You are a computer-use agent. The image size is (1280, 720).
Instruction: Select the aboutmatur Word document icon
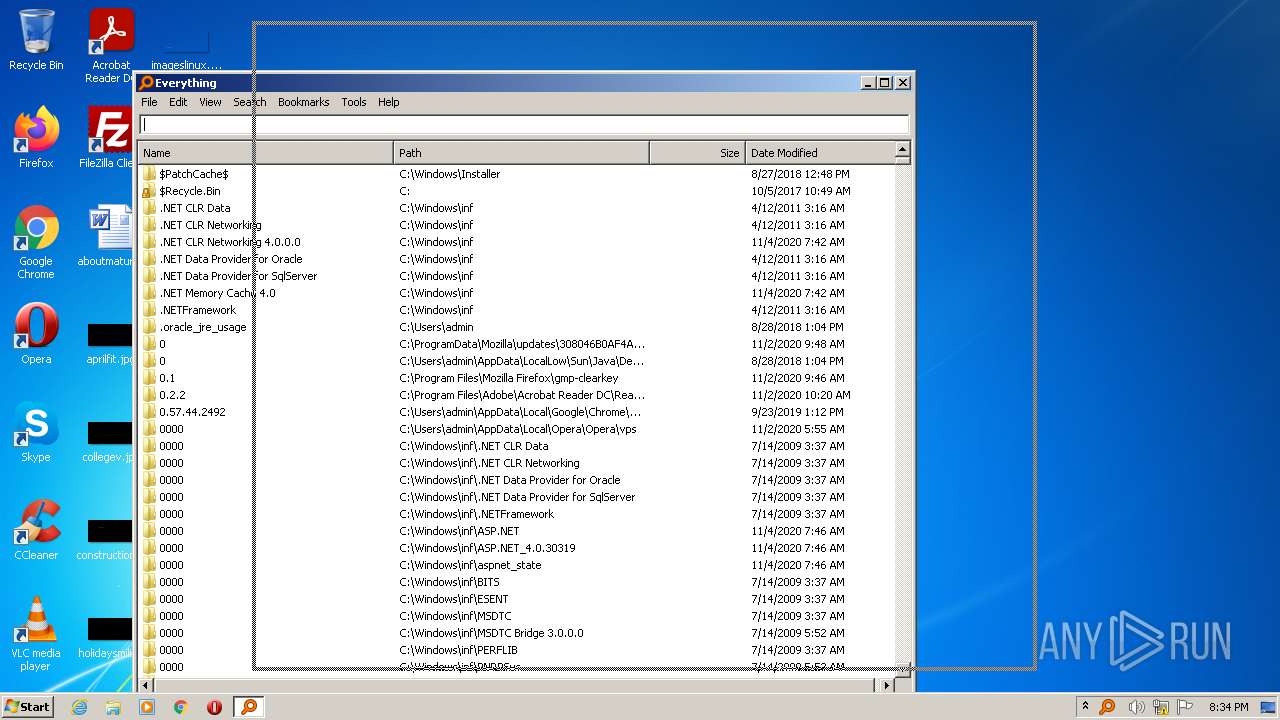click(x=108, y=236)
